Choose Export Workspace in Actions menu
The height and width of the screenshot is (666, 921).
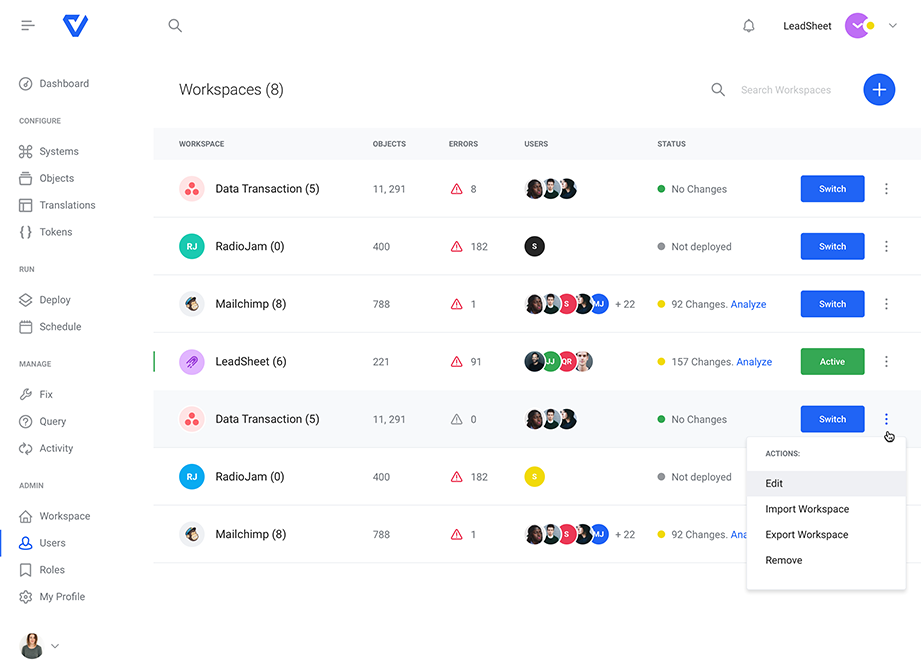tap(806, 535)
